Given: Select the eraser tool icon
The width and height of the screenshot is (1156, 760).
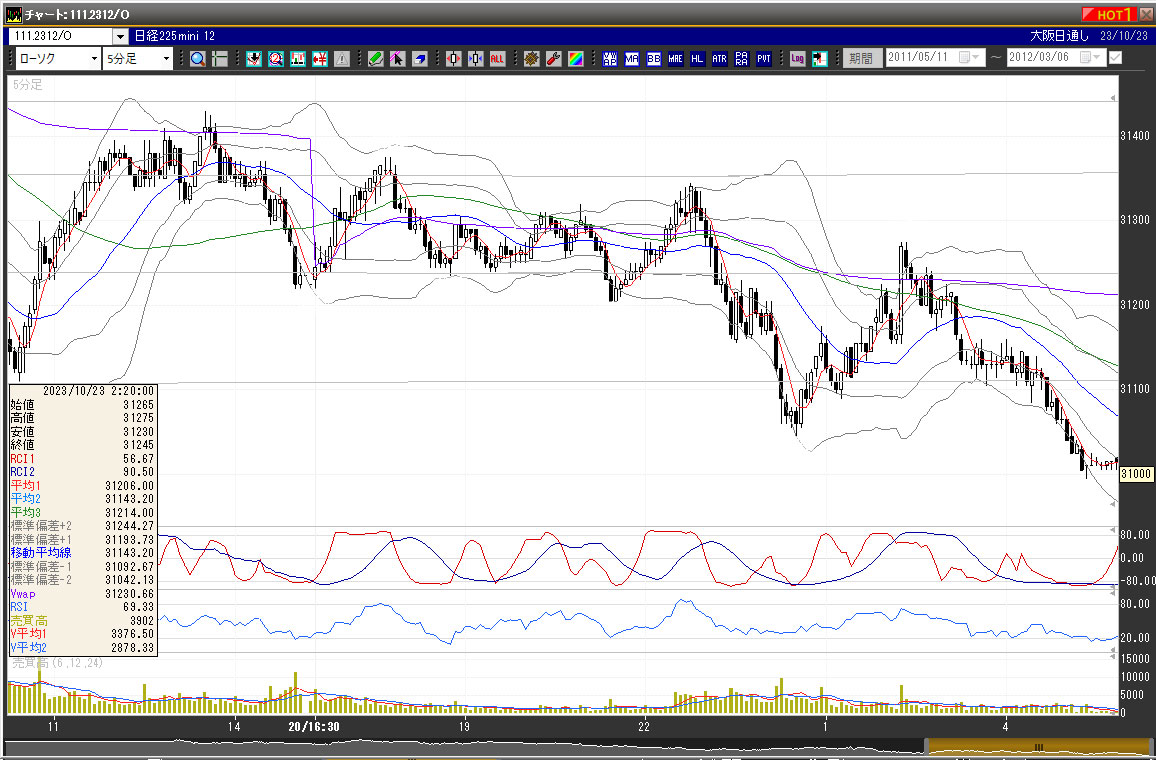Looking at the screenshot, I should pos(419,59).
